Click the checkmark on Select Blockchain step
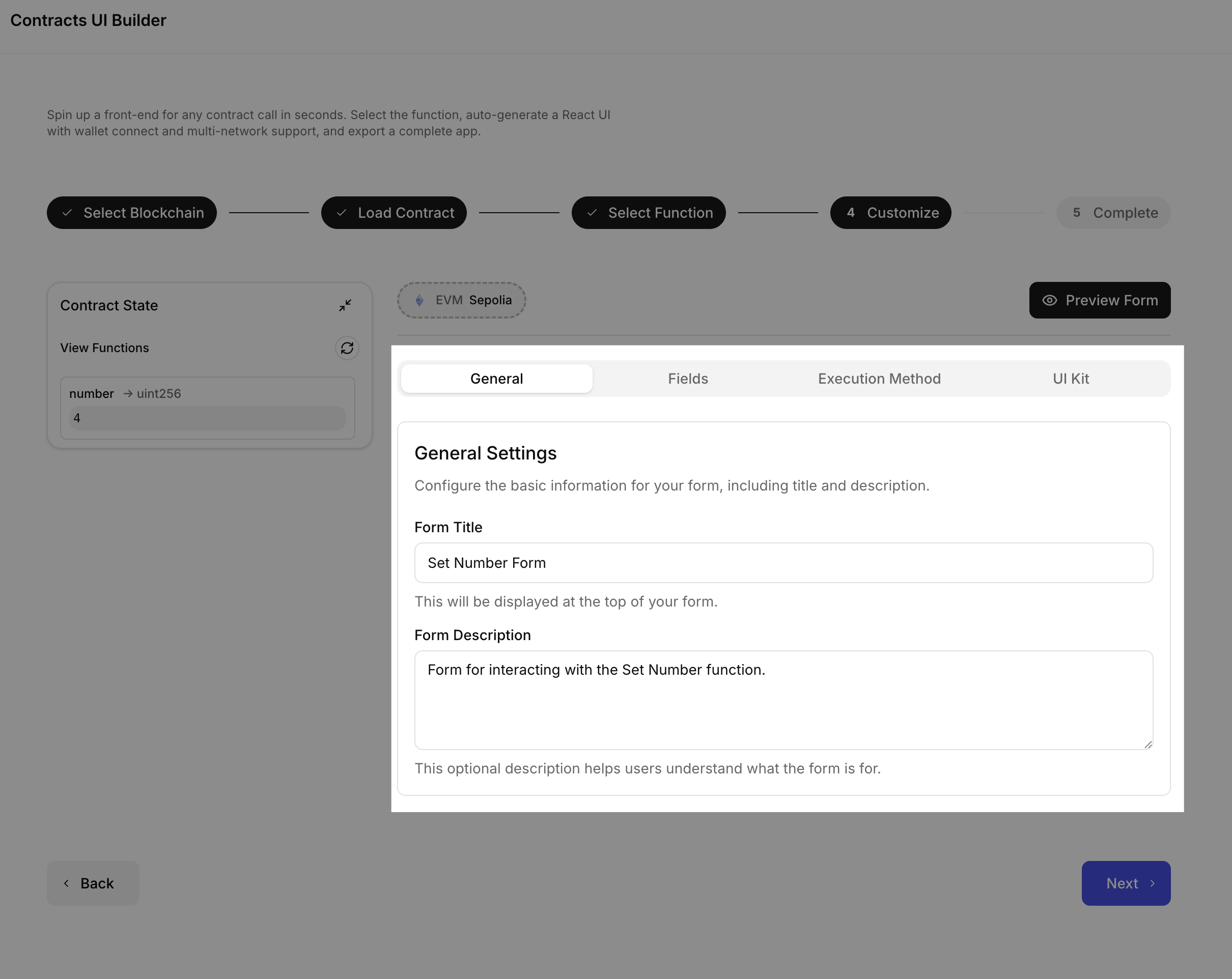The height and width of the screenshot is (979, 1232). click(x=67, y=213)
